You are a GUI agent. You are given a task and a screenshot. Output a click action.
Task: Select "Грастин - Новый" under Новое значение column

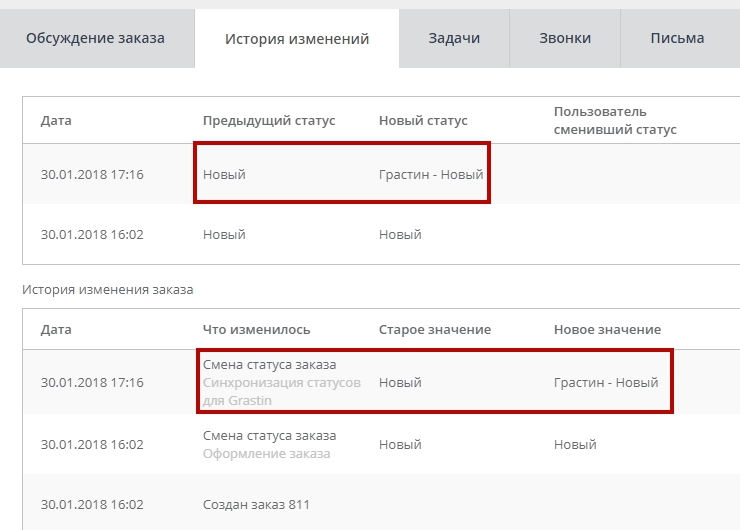click(x=606, y=383)
